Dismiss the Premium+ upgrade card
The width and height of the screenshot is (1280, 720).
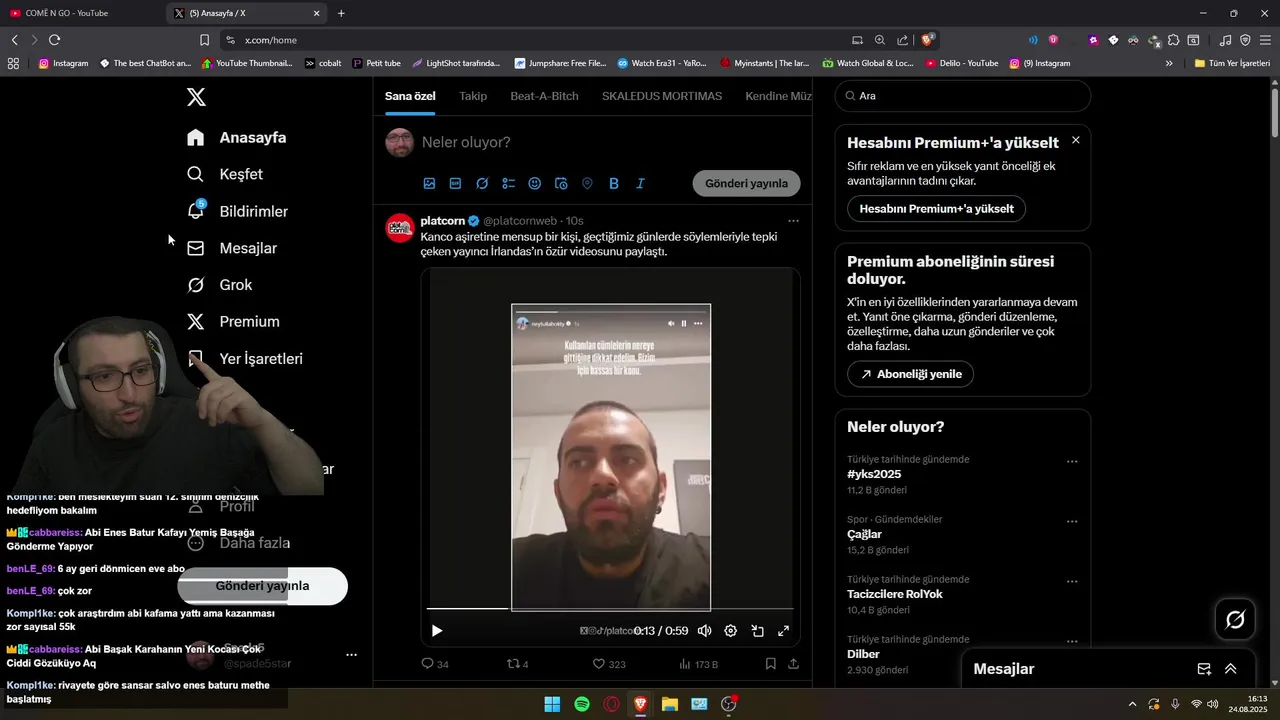1076,140
